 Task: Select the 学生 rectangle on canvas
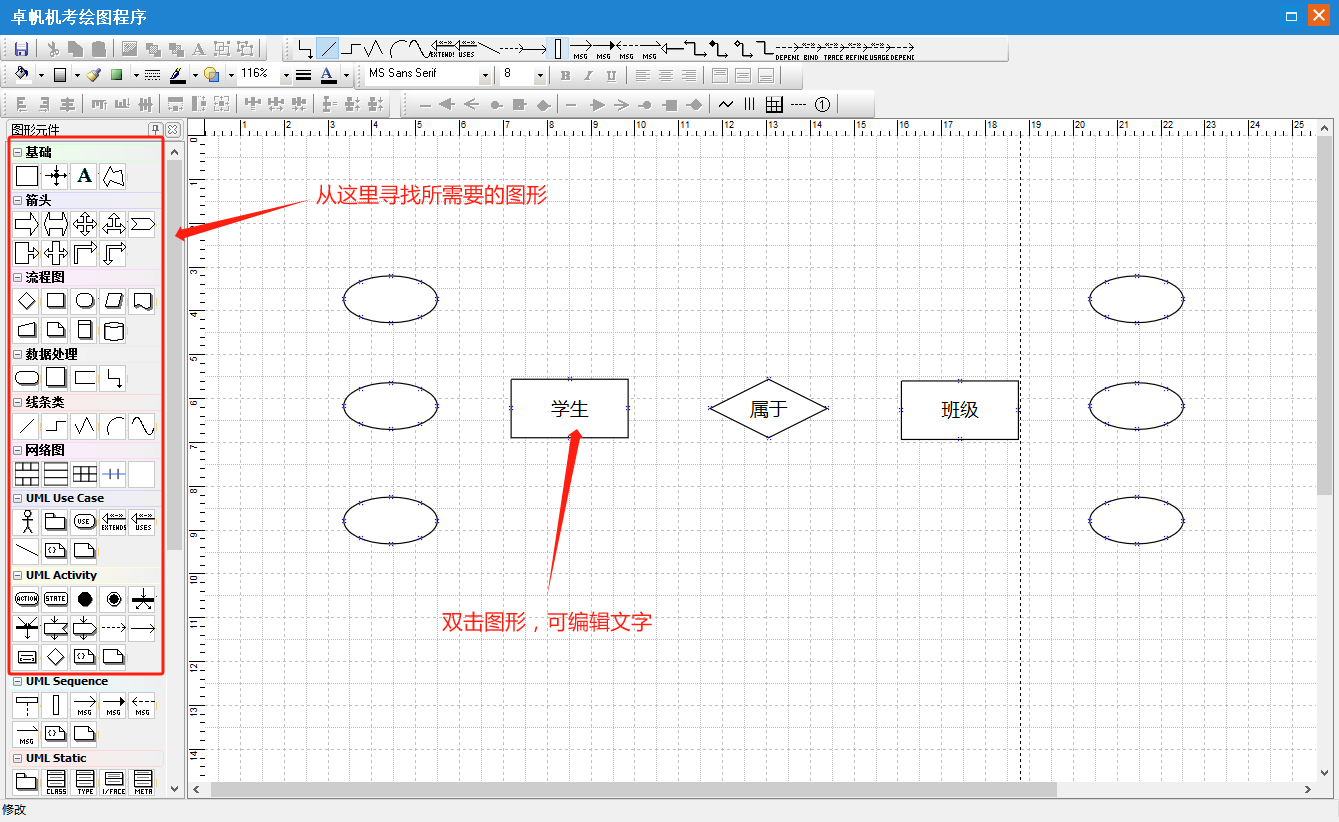click(x=569, y=408)
